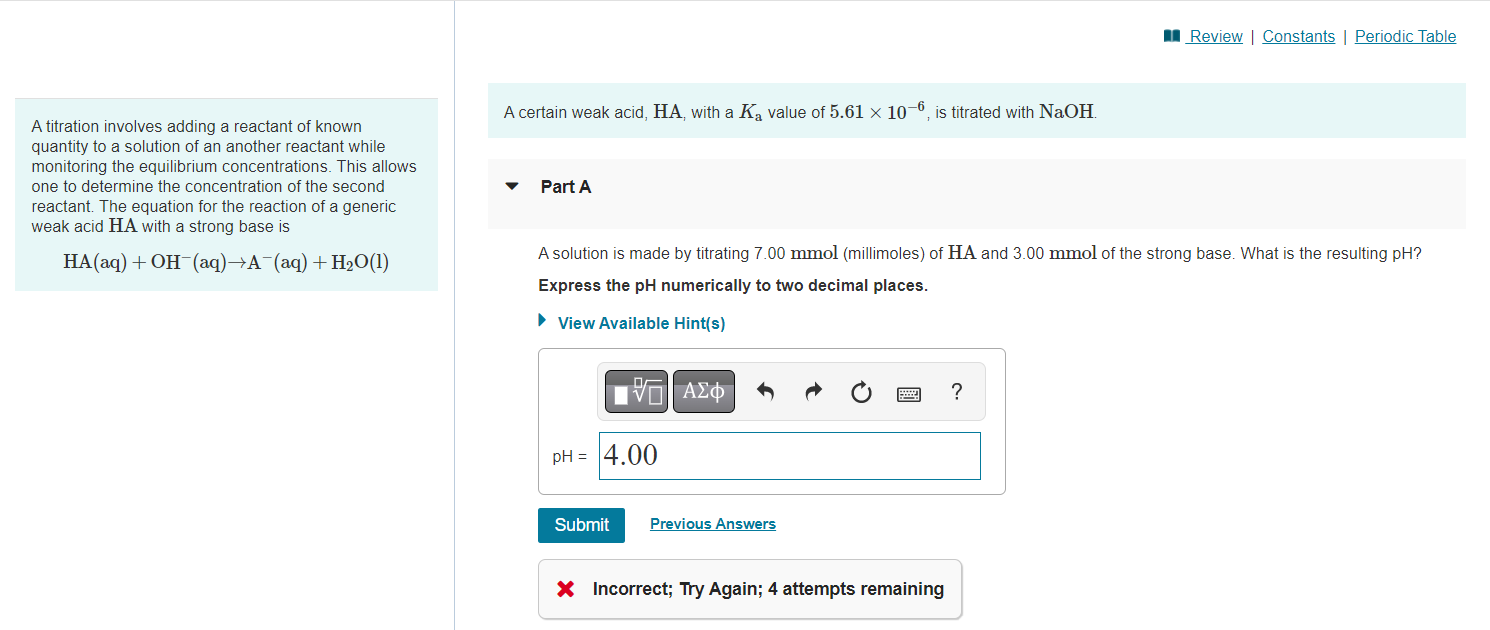Click the red X incorrect indicator
1490x630 pixels.
point(565,589)
